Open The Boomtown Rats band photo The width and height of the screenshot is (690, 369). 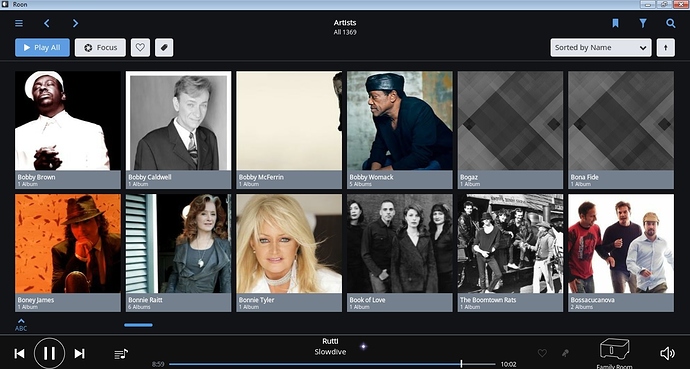(x=510, y=244)
